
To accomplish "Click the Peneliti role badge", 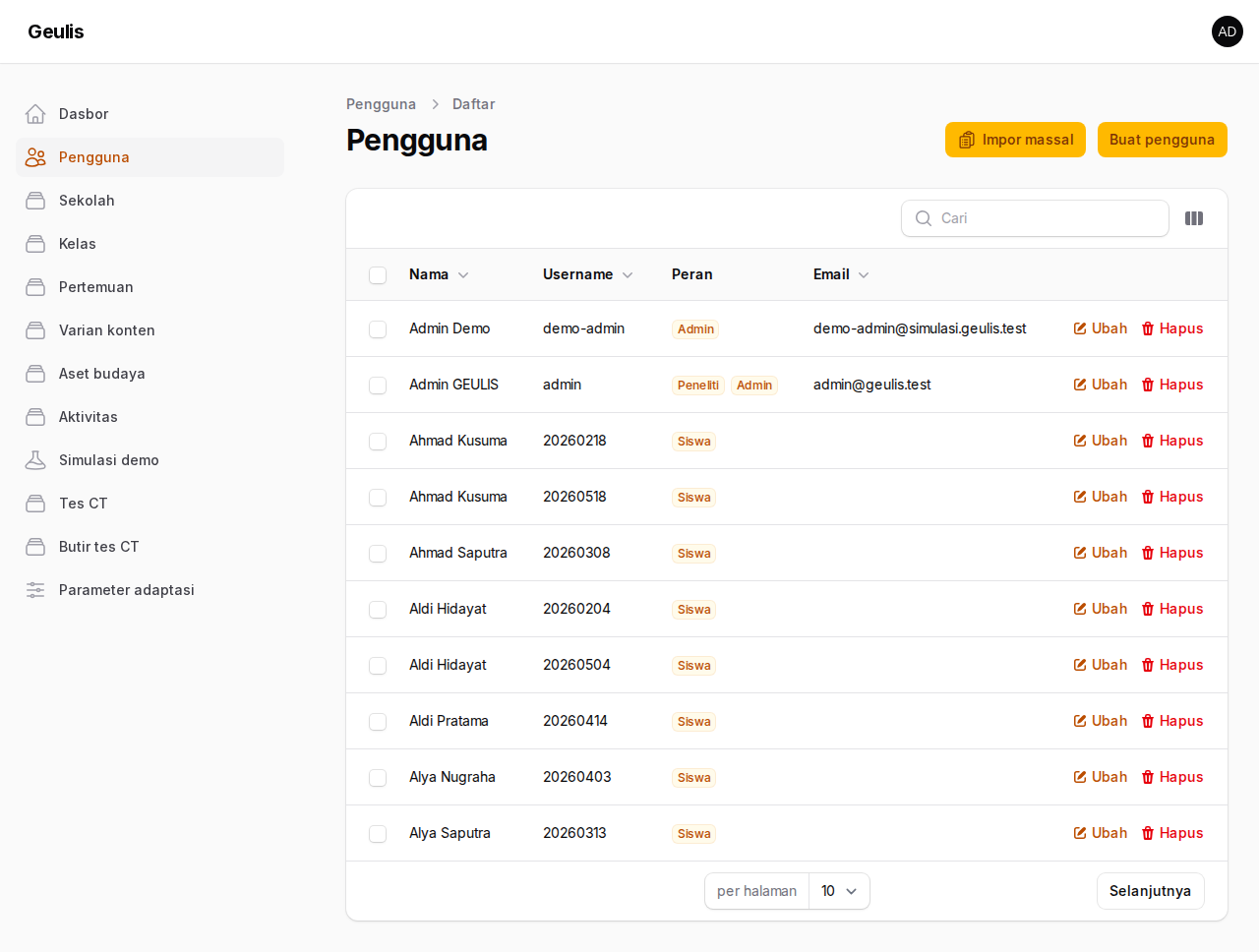I will click(698, 386).
